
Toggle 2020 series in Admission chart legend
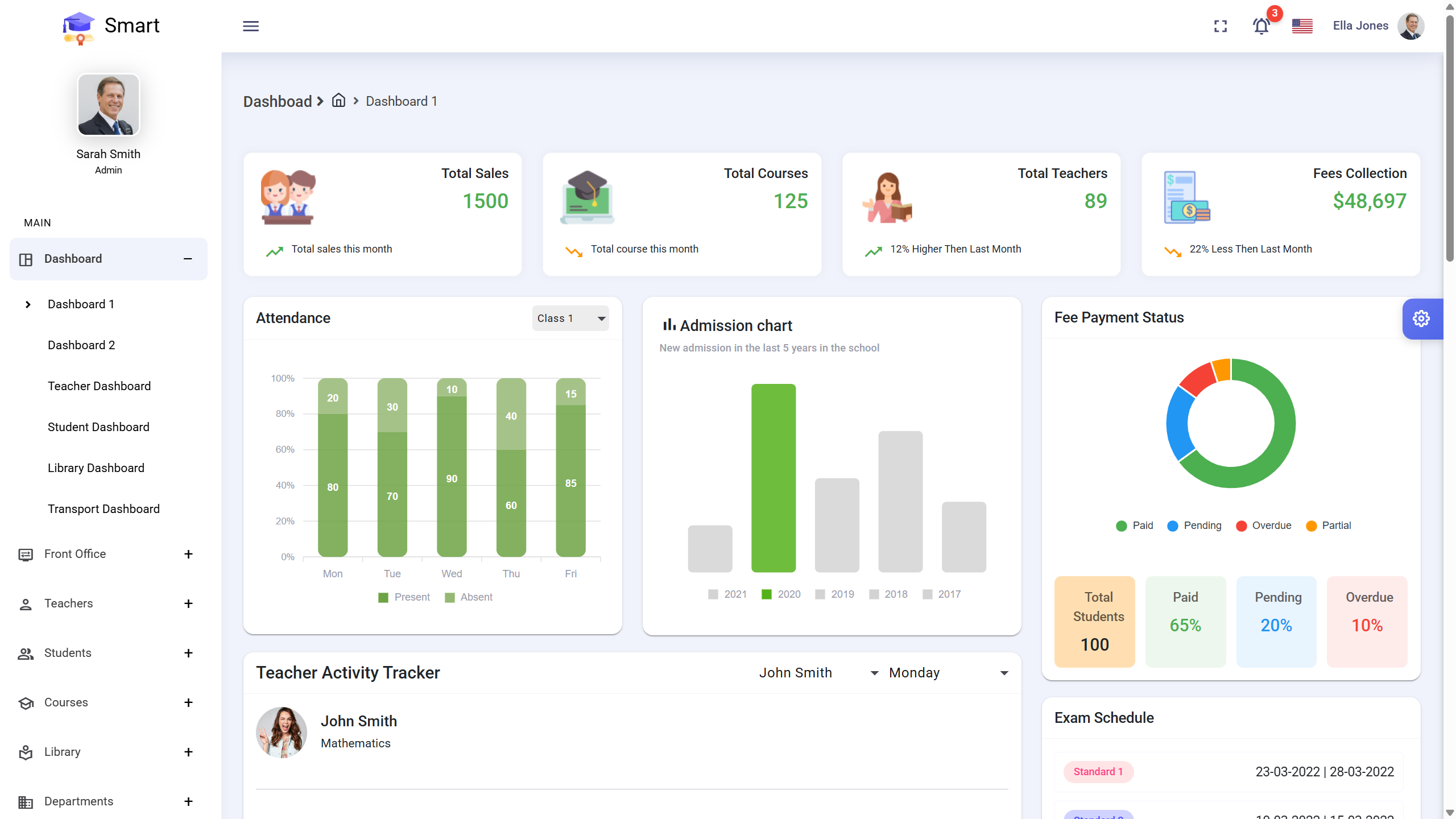[781, 594]
